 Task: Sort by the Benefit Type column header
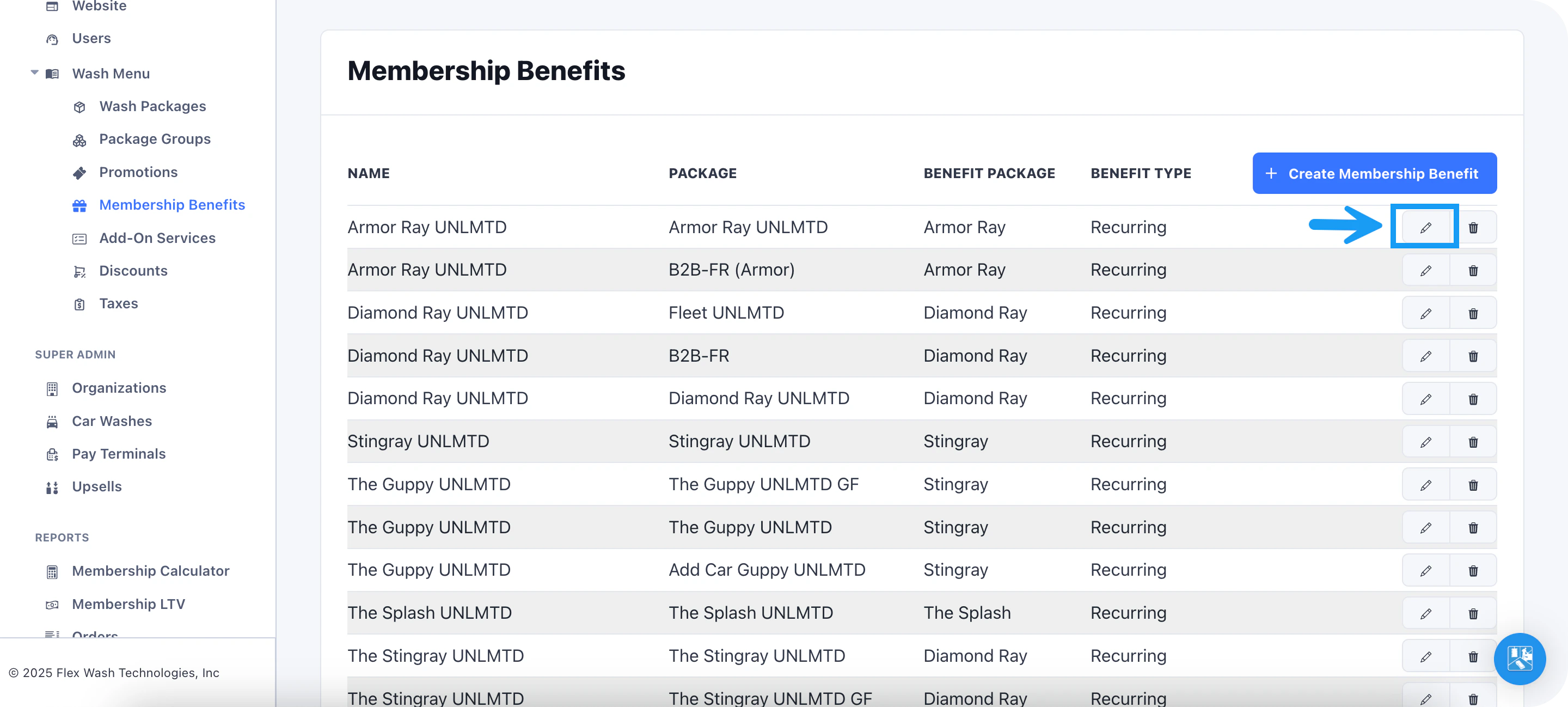pos(1140,174)
